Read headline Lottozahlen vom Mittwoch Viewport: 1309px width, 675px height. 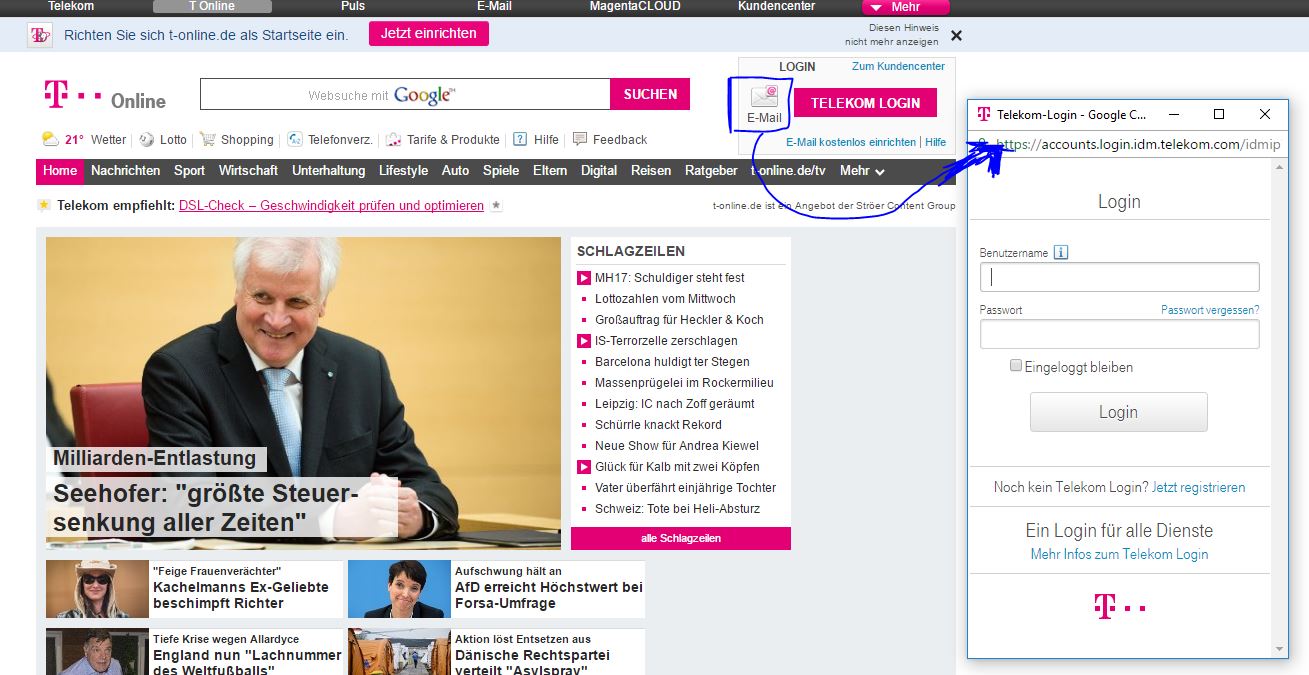665,299
